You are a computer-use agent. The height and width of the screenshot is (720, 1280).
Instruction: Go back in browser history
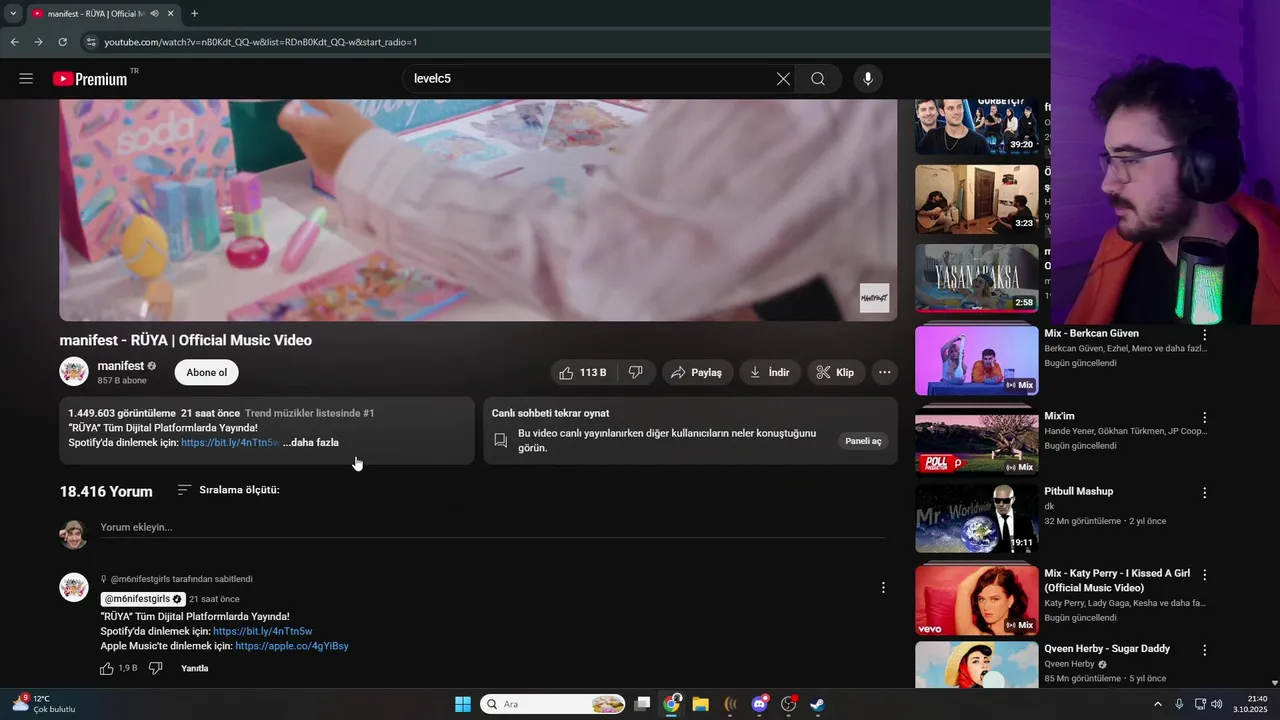pos(14,42)
